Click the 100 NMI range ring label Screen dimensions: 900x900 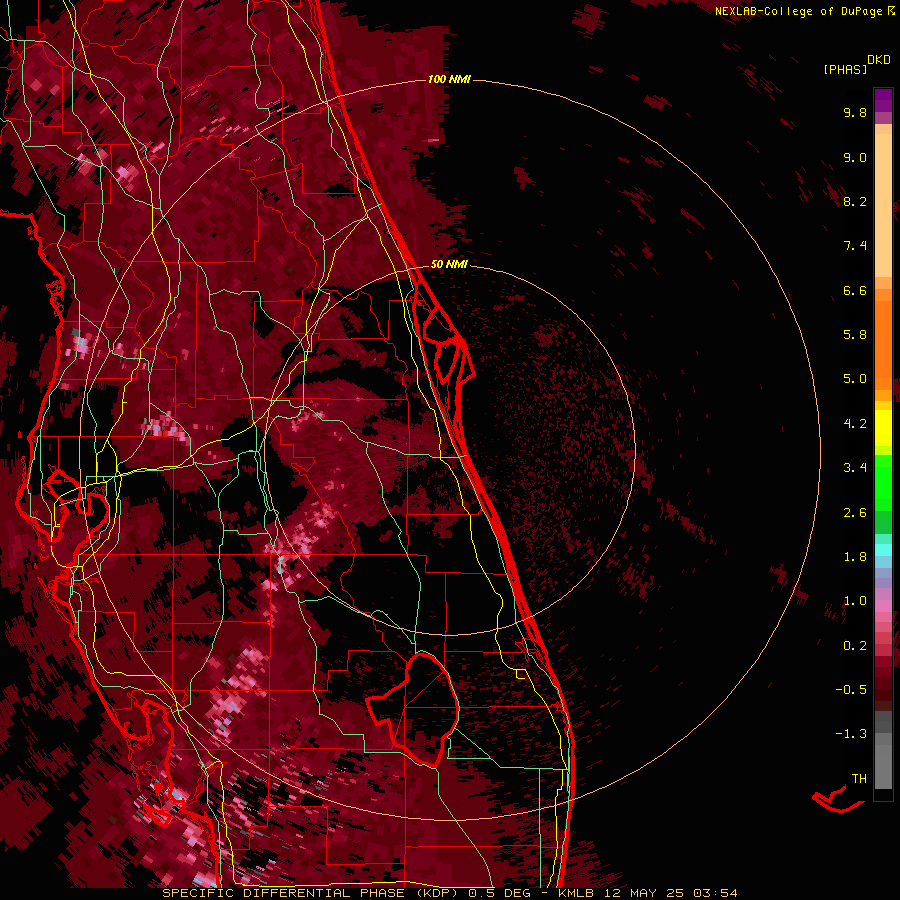tap(449, 79)
